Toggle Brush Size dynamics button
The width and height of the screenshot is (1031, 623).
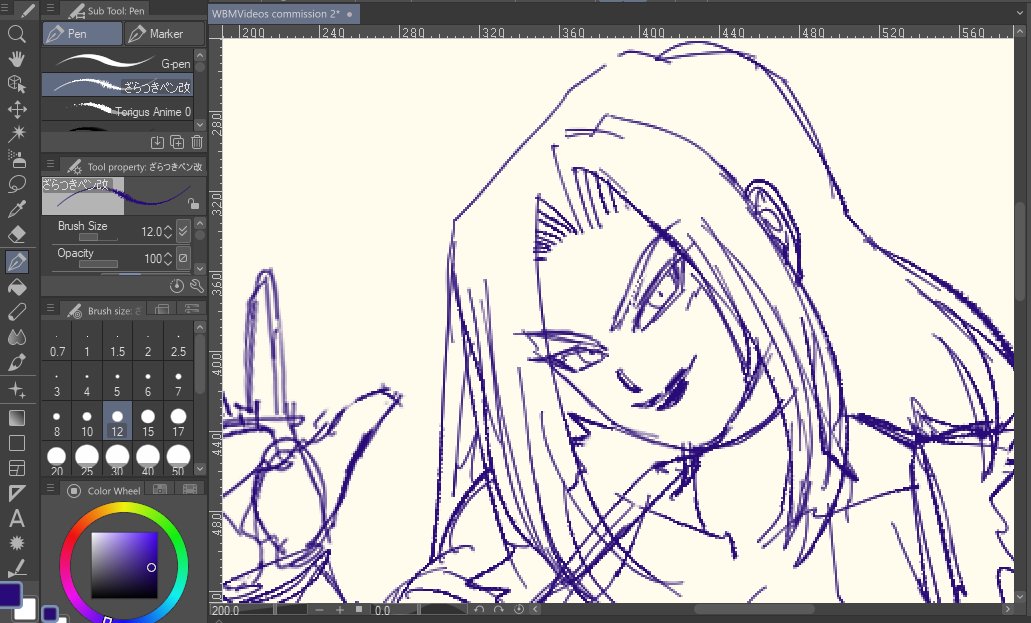pyautogui.click(x=183, y=231)
